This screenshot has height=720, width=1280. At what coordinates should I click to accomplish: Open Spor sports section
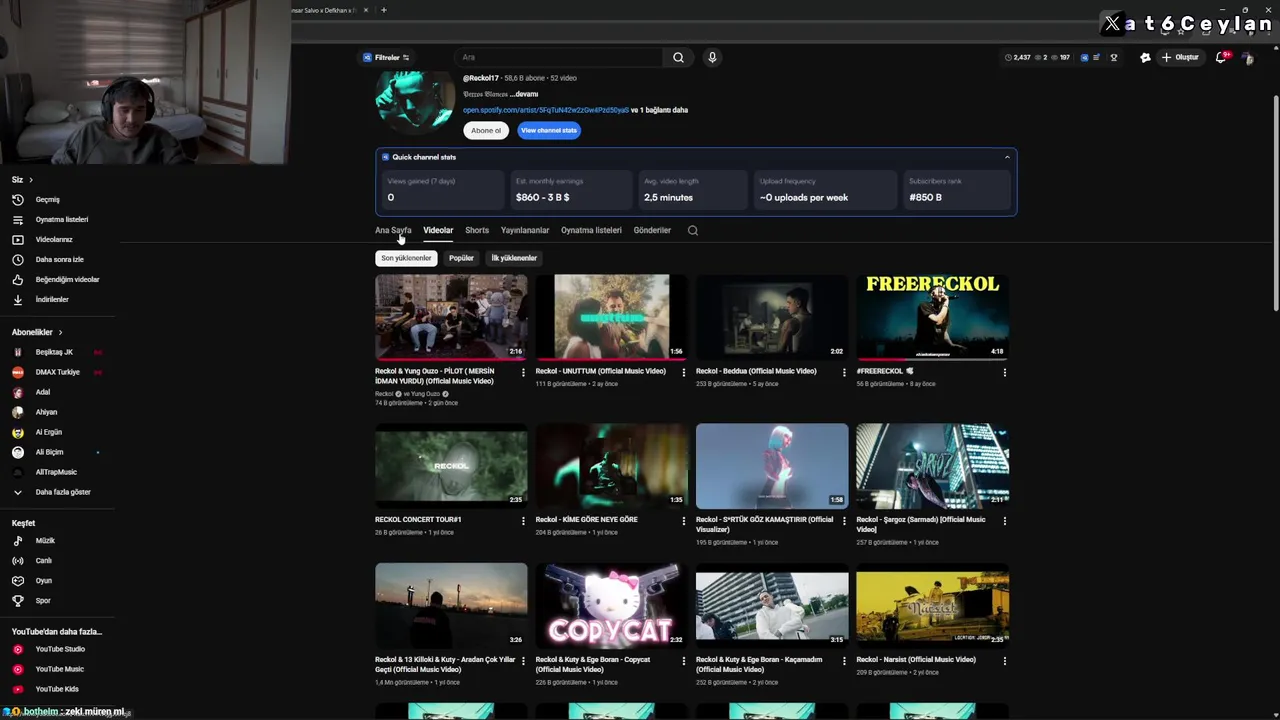coord(43,600)
